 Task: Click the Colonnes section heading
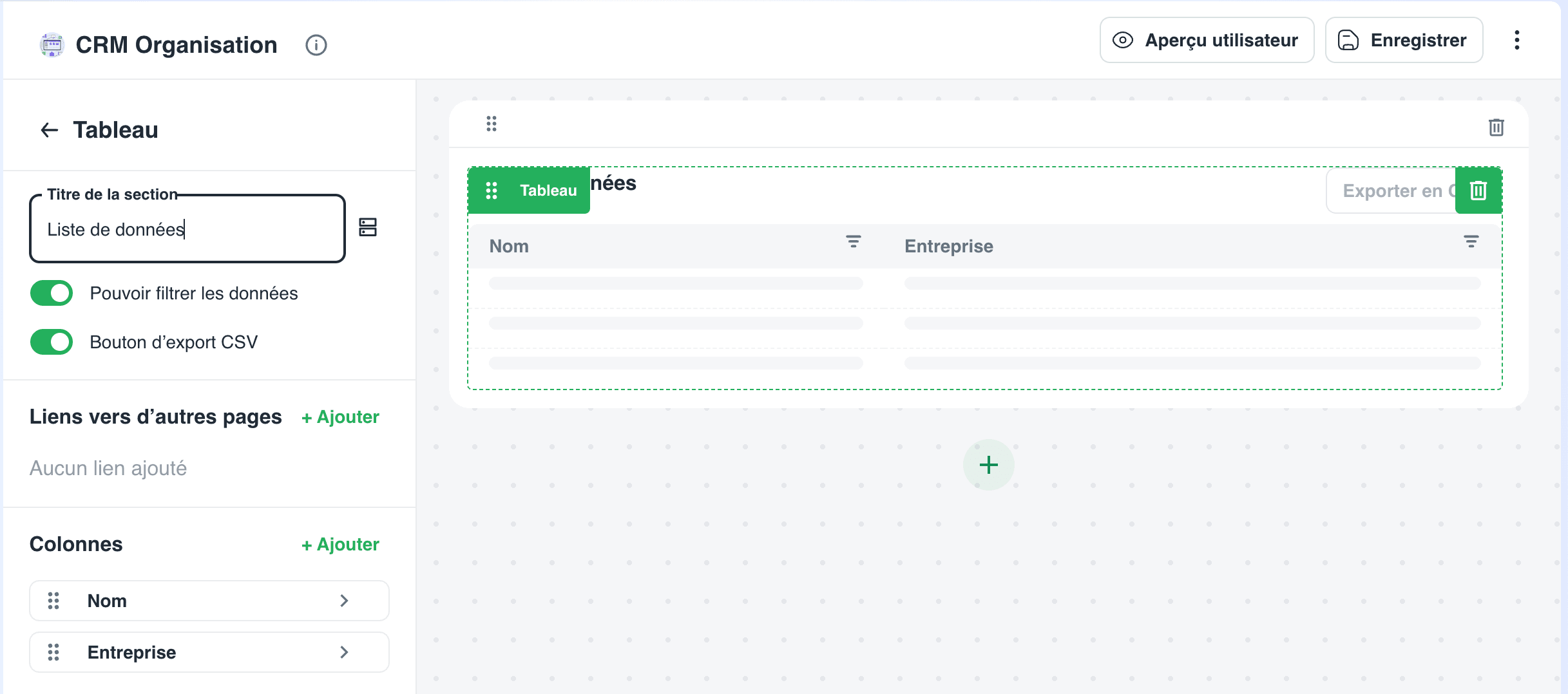[x=76, y=544]
